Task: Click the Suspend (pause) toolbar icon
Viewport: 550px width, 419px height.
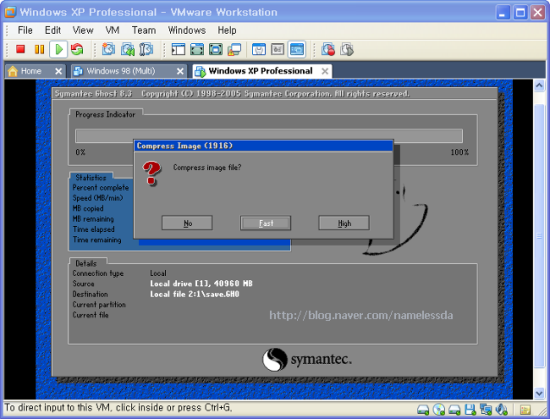Action: [39, 49]
